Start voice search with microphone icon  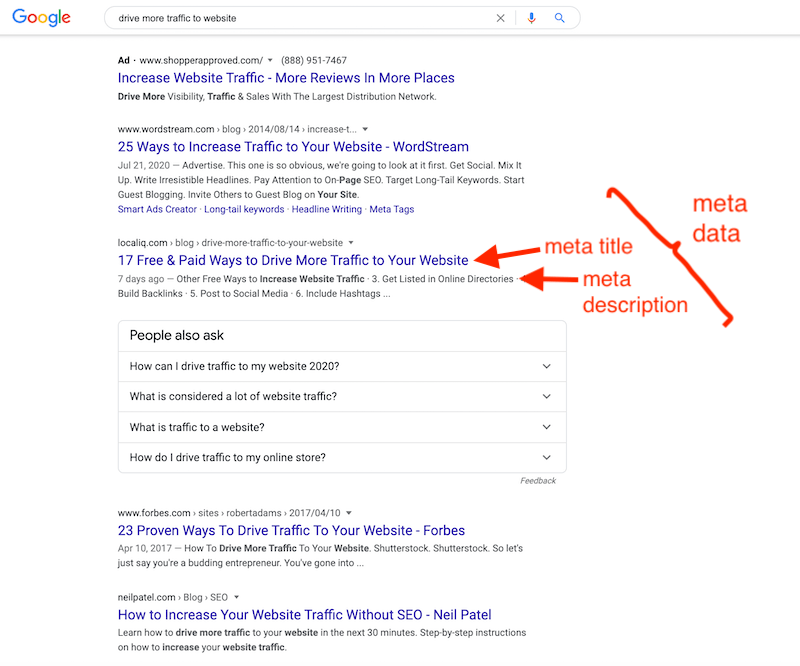pos(531,18)
